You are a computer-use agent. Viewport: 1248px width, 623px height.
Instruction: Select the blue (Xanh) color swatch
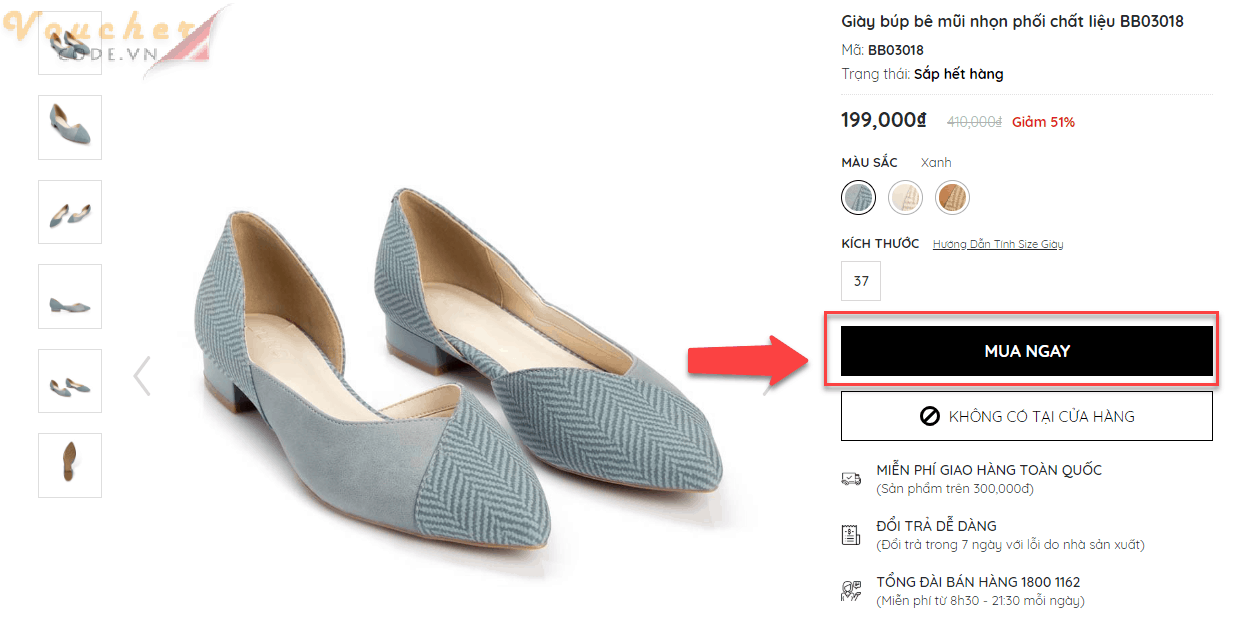(858, 197)
